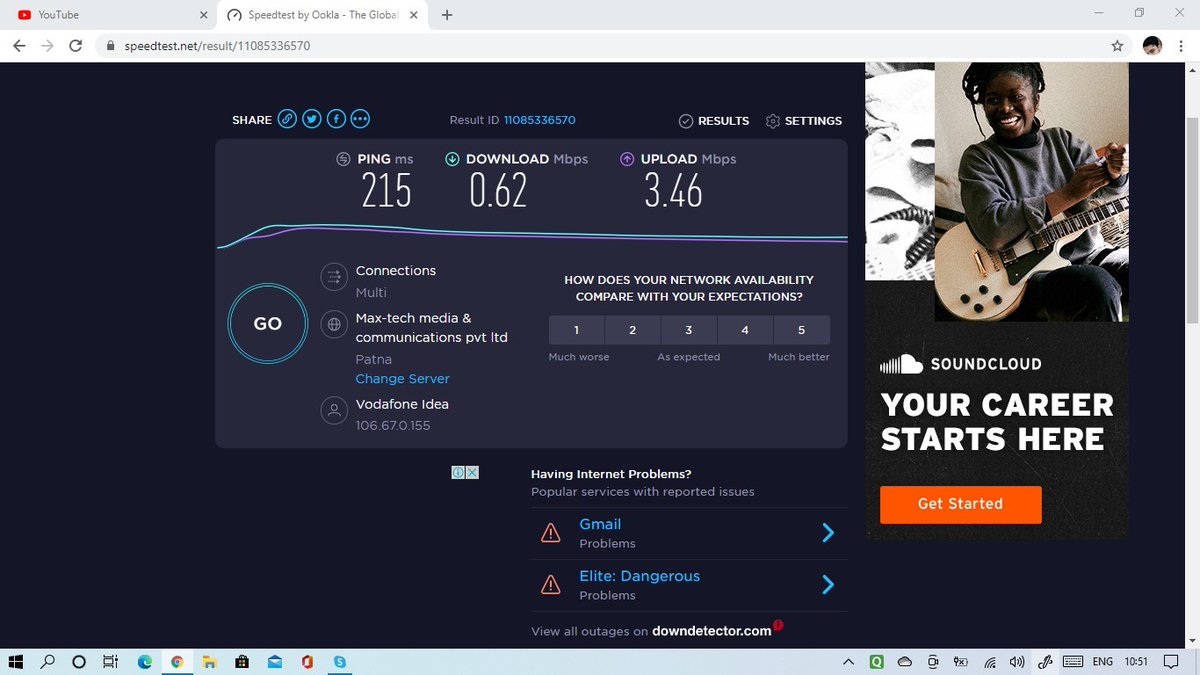Open the SETTINGS page

804,121
